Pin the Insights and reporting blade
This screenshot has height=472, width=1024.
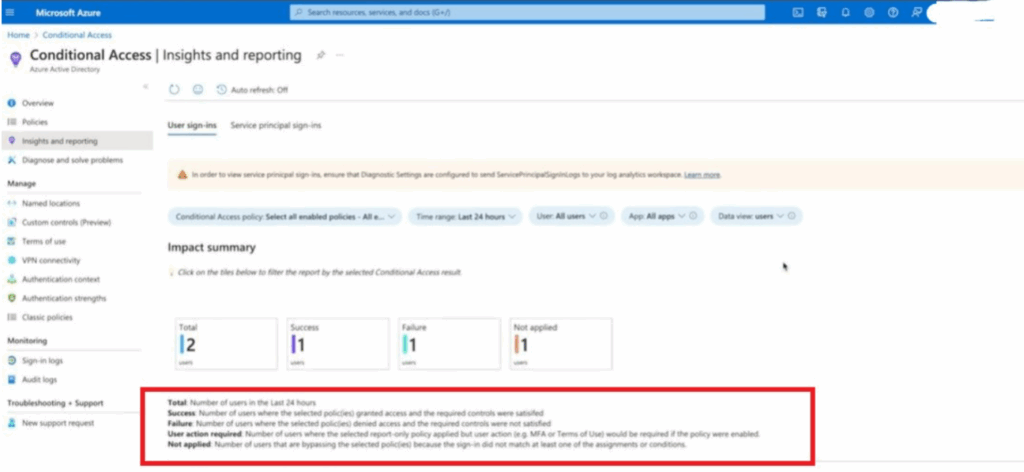coord(321,55)
